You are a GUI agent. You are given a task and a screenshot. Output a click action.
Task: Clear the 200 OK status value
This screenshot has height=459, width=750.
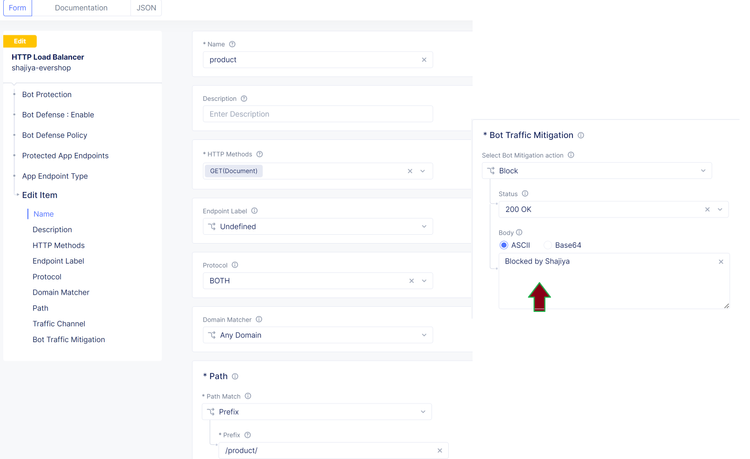[x=707, y=209]
